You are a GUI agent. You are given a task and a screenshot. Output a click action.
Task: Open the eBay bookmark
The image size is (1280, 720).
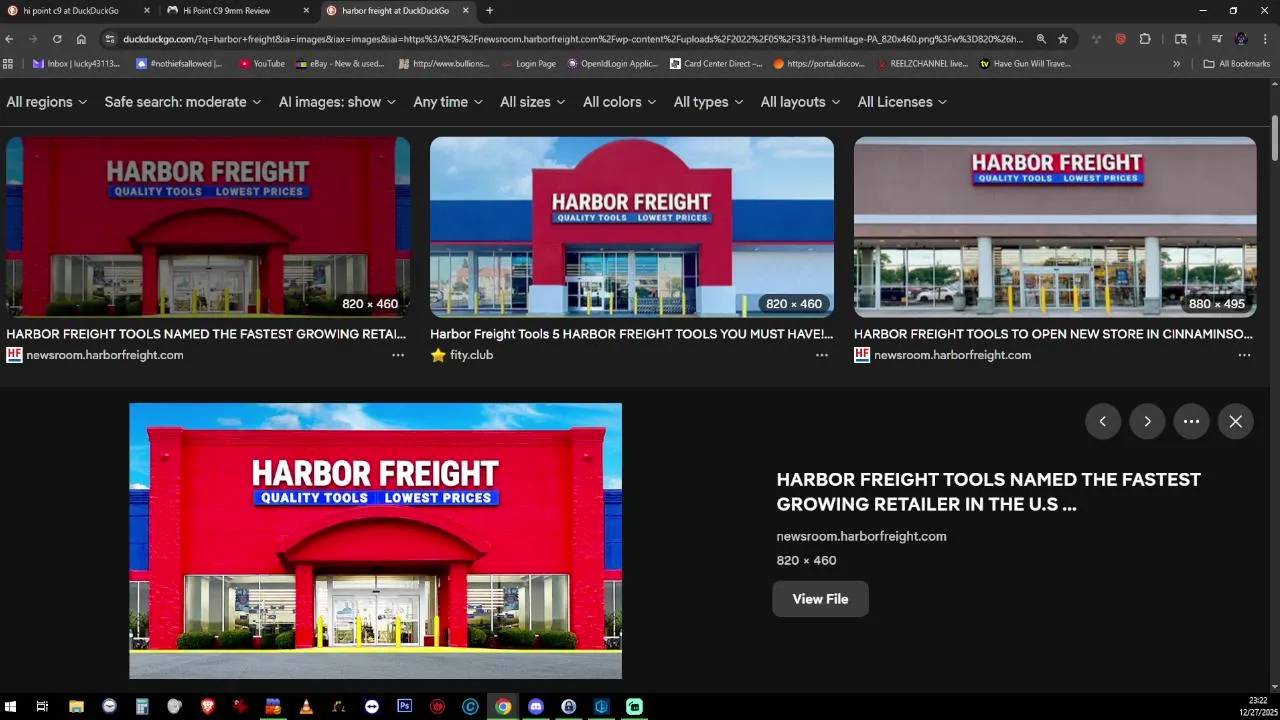click(340, 64)
